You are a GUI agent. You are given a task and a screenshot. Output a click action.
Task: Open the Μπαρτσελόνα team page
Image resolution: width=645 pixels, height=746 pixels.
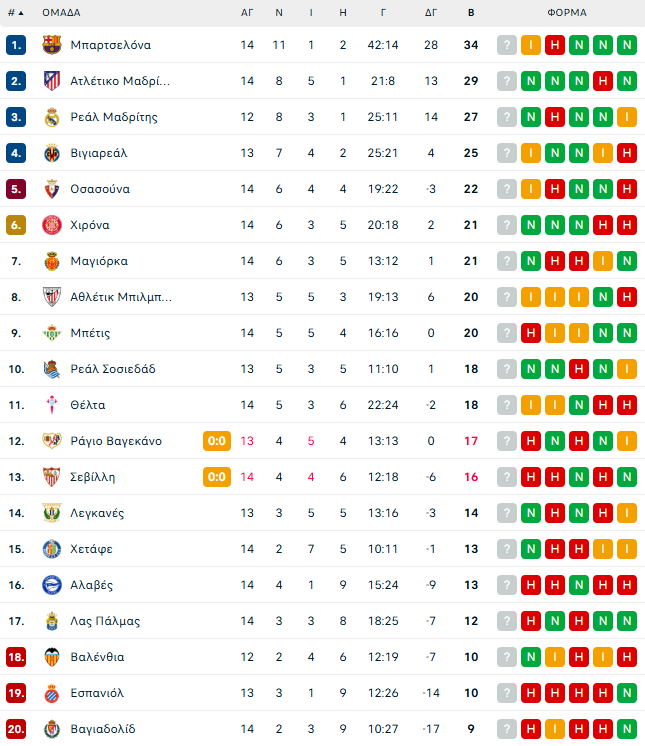[x=111, y=45]
